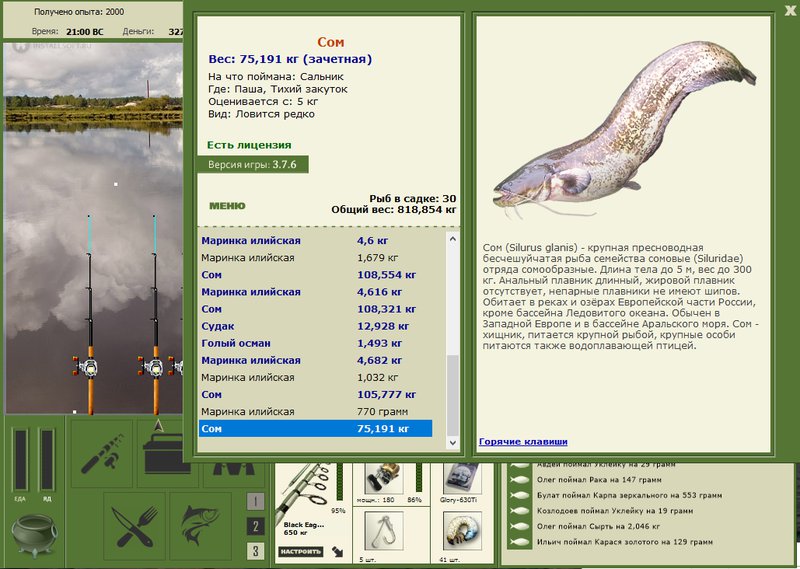Switch to tackle slot 1
The width and height of the screenshot is (800, 569).
pos(256,501)
